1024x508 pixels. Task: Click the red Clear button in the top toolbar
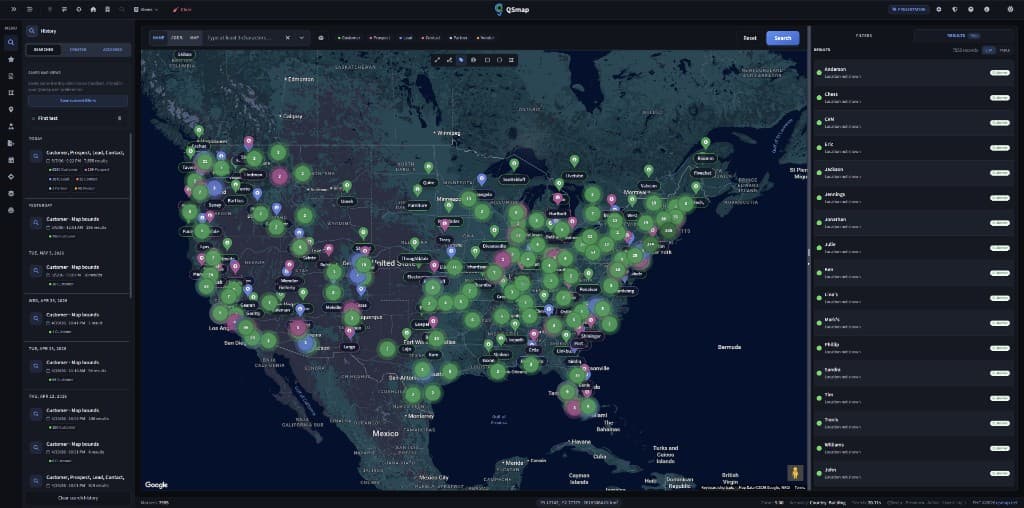point(182,10)
